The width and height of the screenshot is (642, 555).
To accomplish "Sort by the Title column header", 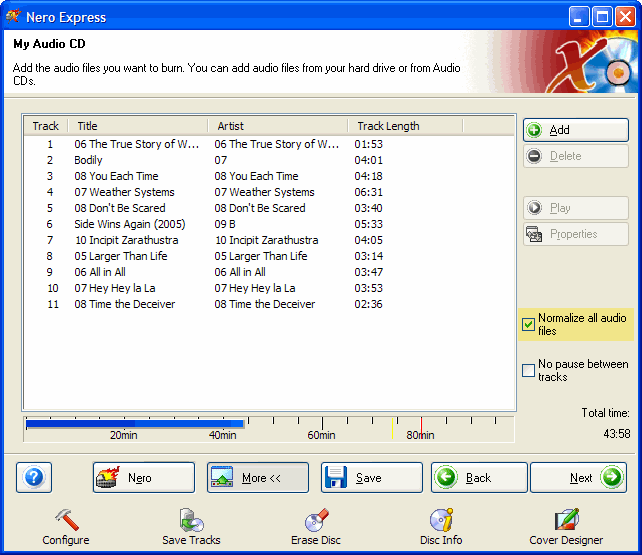I will tap(138, 126).
